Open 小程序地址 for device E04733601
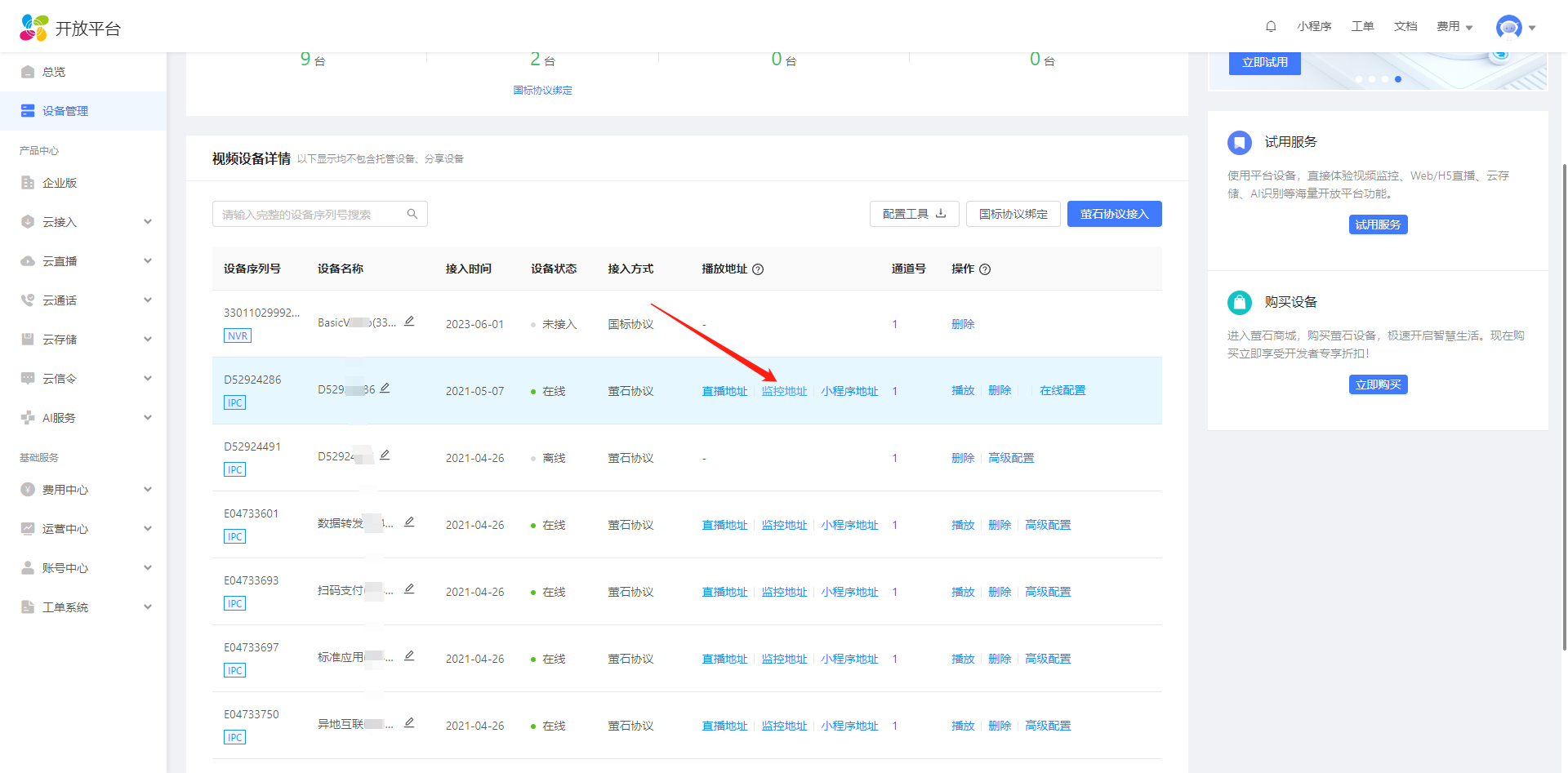Screen dimensions: 1568x773 click(x=849, y=525)
